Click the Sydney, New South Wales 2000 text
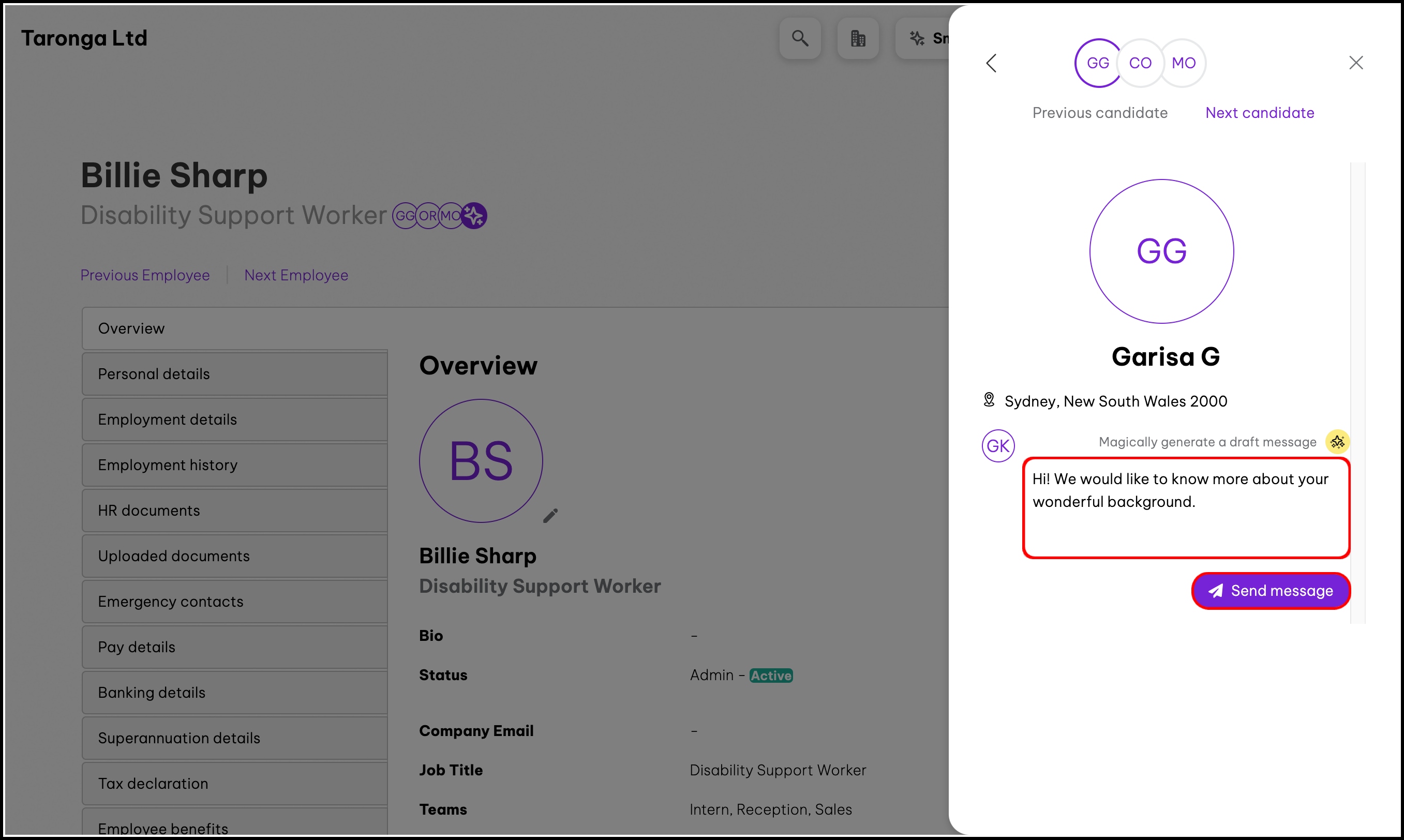 coord(1116,401)
